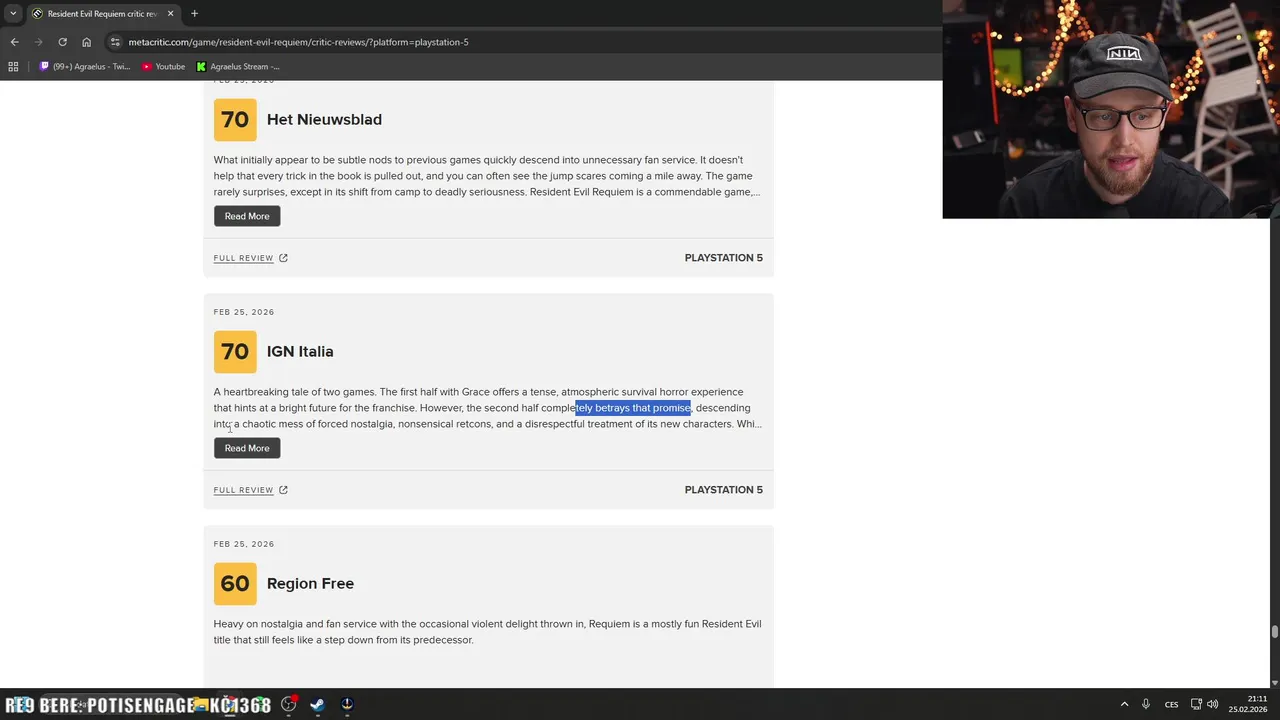View site information icon in address bar
Viewport: 1280px width, 720px height.
point(116,42)
